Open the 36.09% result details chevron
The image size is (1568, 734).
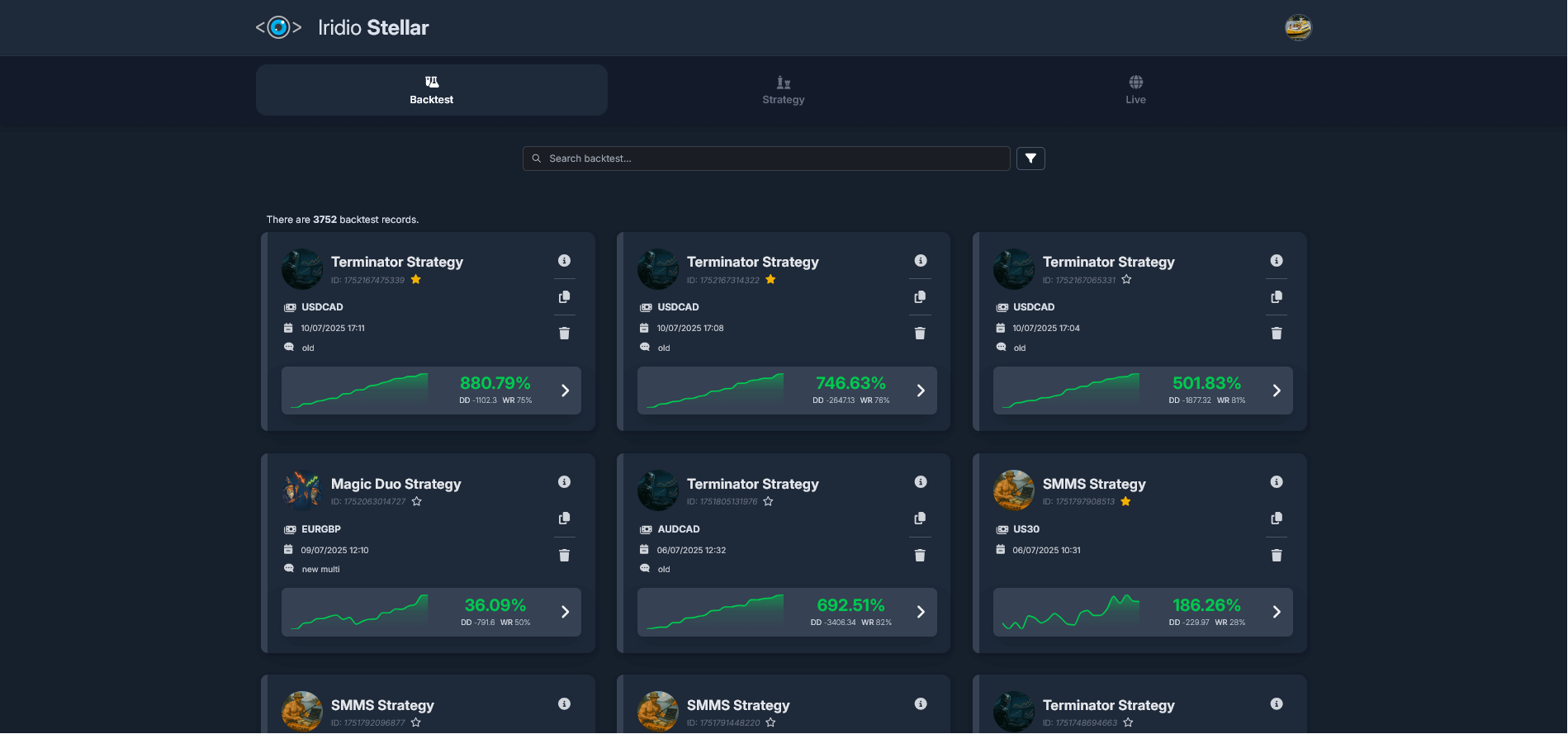(x=566, y=612)
